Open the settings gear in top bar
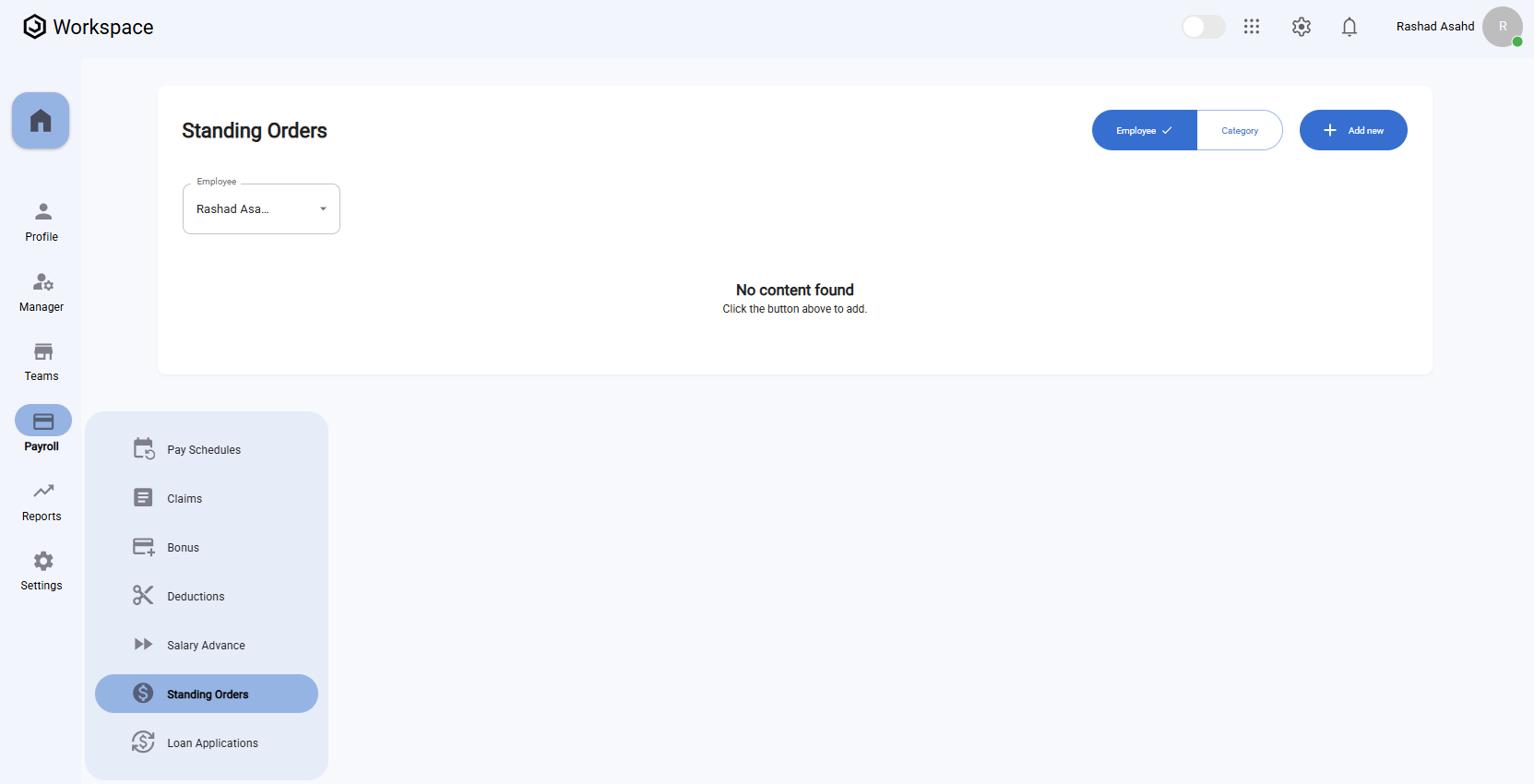This screenshot has width=1534, height=784. pyautogui.click(x=1301, y=27)
